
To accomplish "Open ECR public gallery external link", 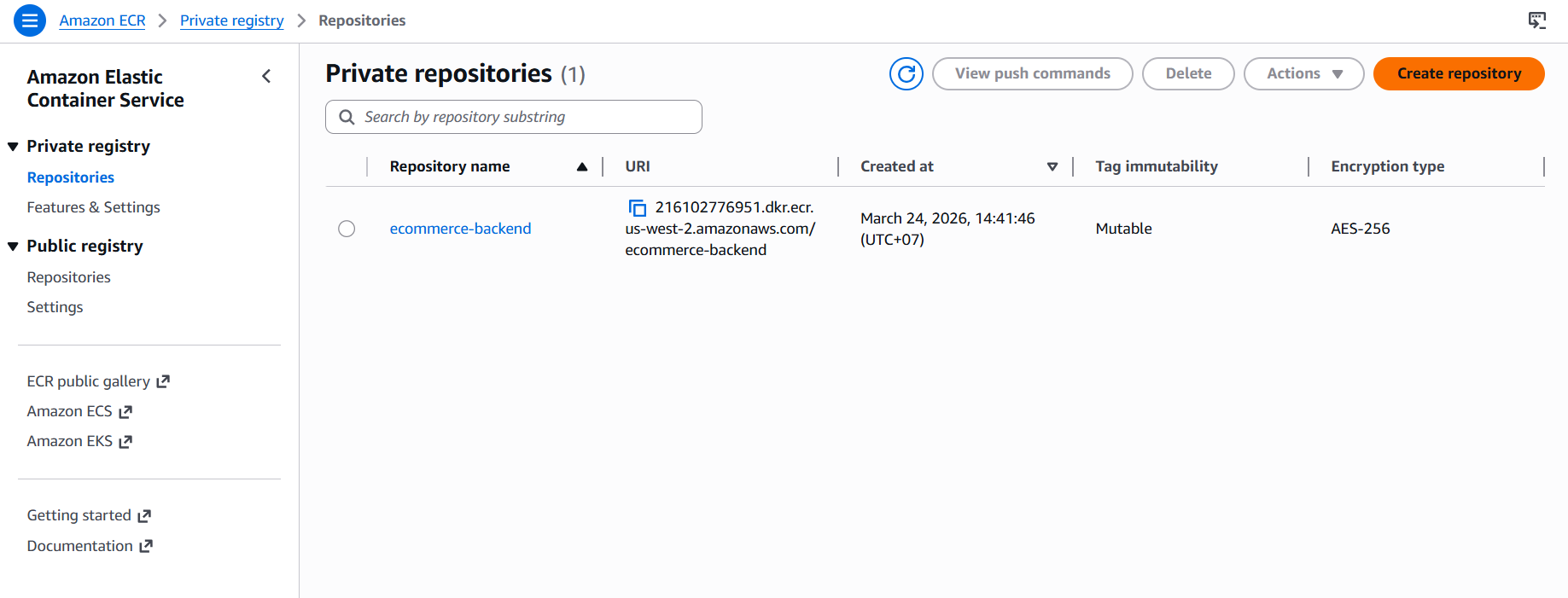I will coord(97,381).
